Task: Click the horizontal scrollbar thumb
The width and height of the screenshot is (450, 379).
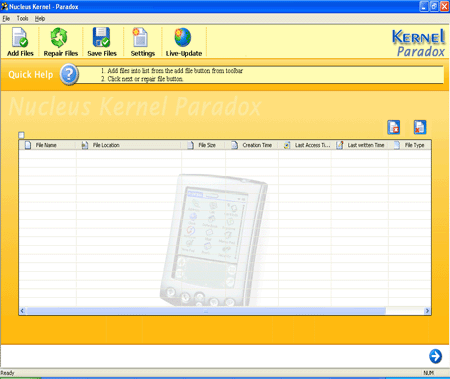Action: [x=206, y=311]
